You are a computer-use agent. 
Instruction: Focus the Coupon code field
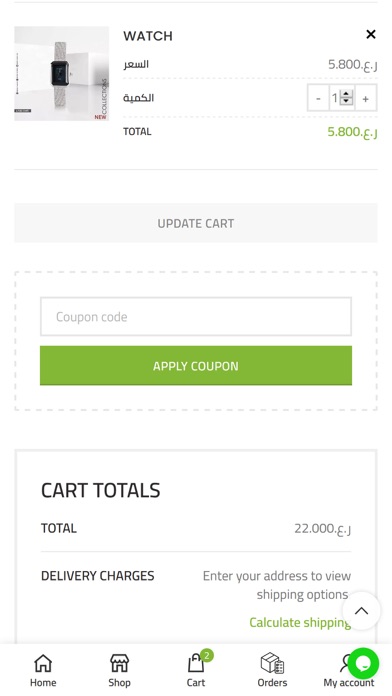tap(196, 316)
